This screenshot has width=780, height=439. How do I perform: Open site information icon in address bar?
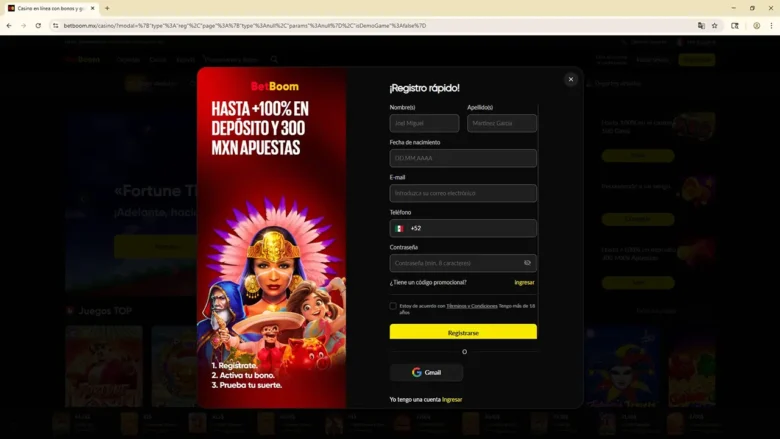56,25
